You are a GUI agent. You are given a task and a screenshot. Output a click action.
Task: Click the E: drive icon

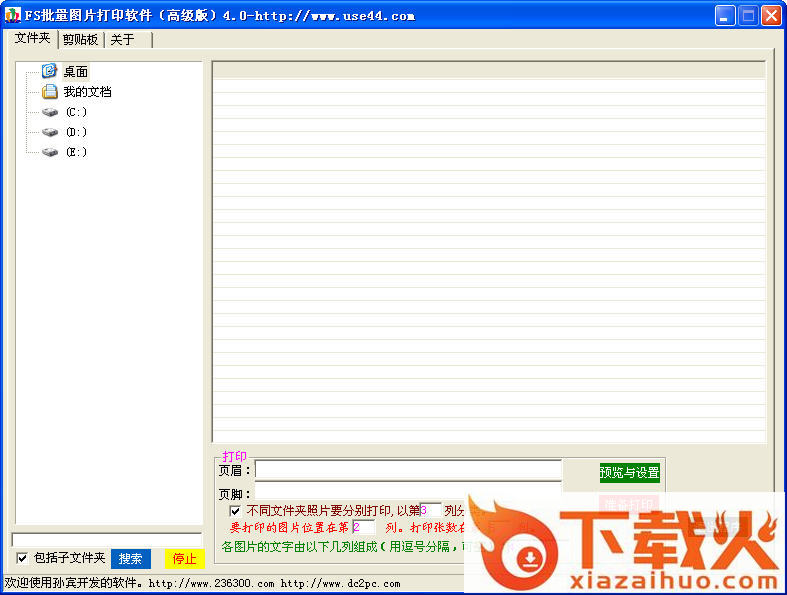(x=50, y=152)
